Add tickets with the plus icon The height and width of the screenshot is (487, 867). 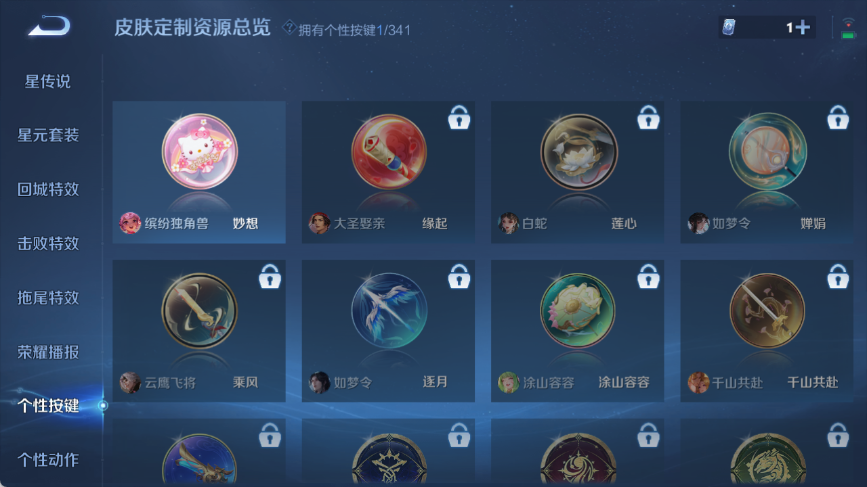pyautogui.click(x=803, y=27)
